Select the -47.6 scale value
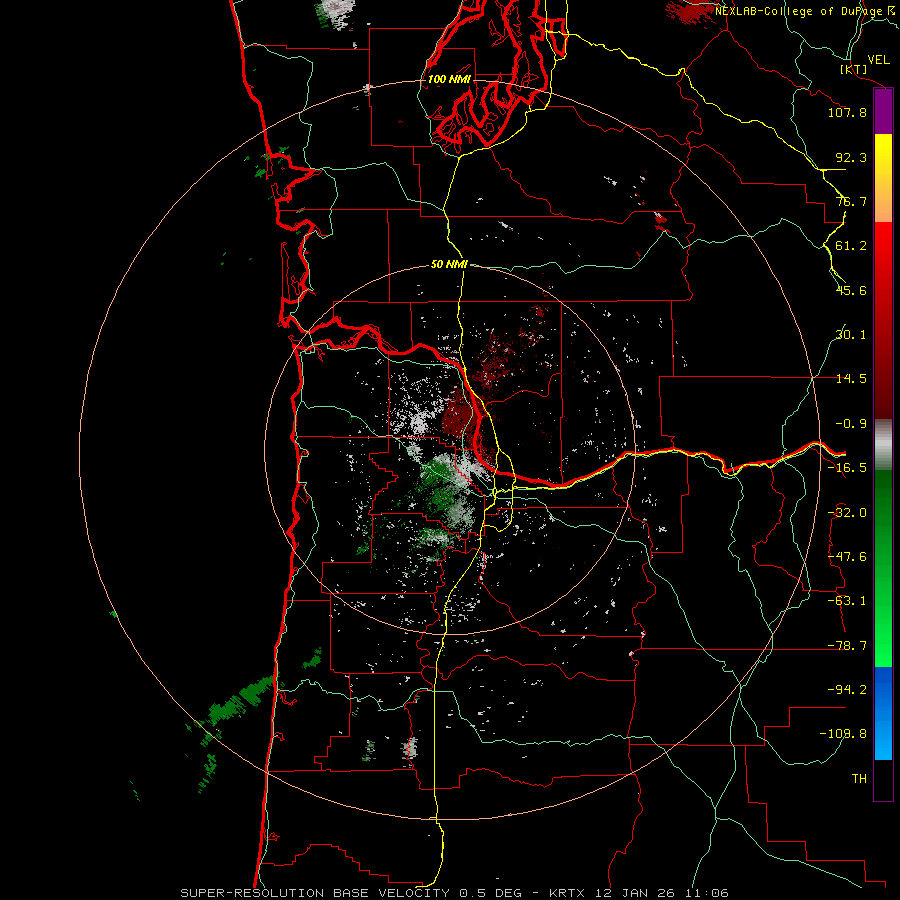The image size is (900, 900). [847, 557]
